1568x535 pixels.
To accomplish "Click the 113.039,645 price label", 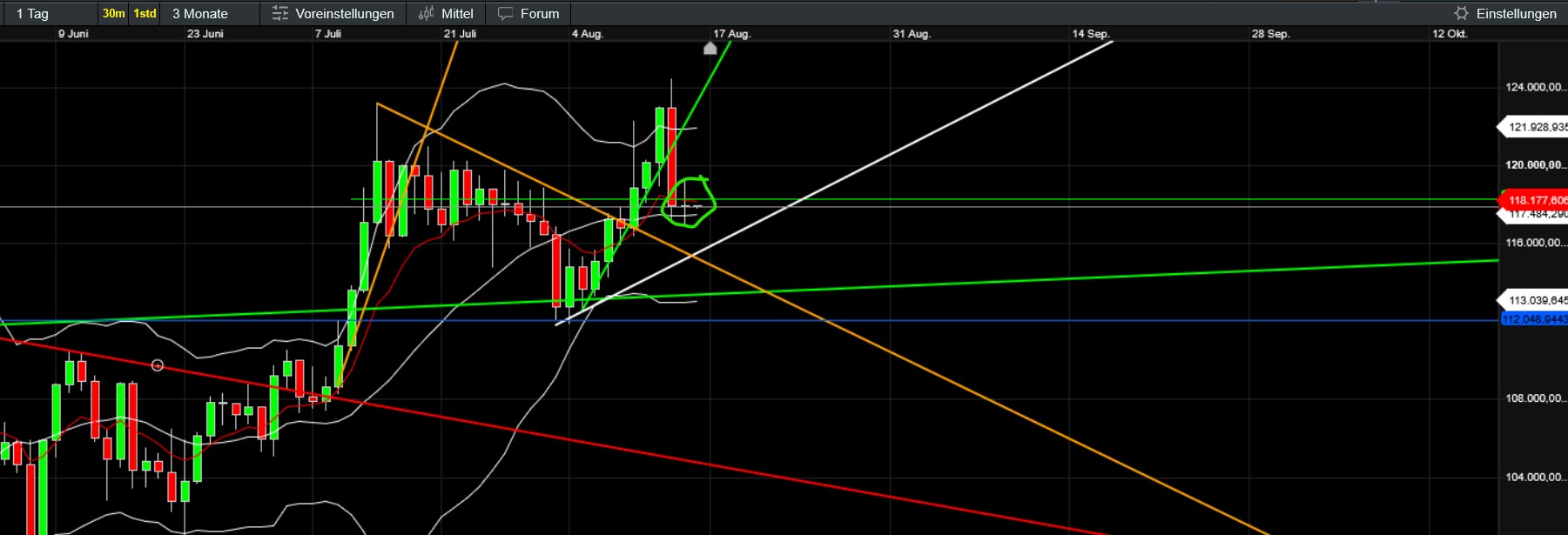I will pyautogui.click(x=1534, y=300).
